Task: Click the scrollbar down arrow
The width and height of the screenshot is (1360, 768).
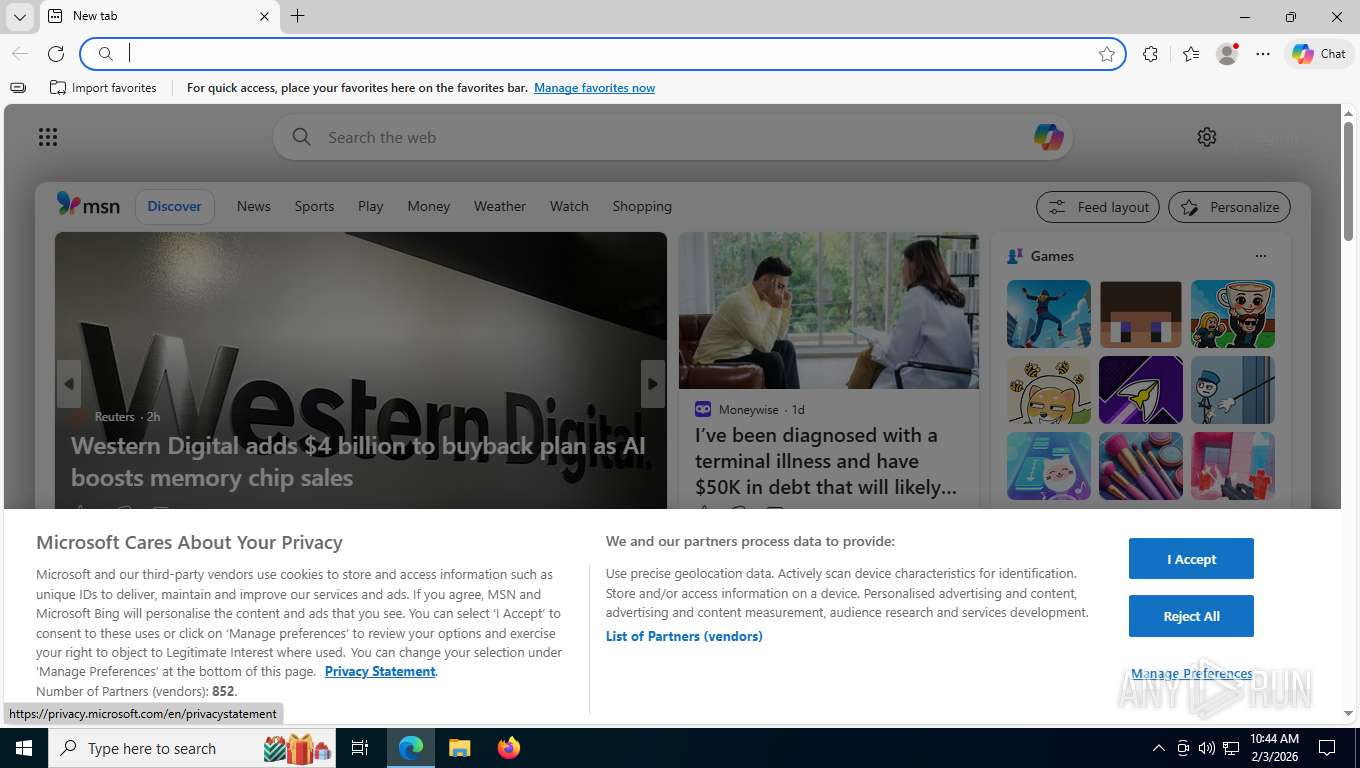Action: tap(1348, 713)
